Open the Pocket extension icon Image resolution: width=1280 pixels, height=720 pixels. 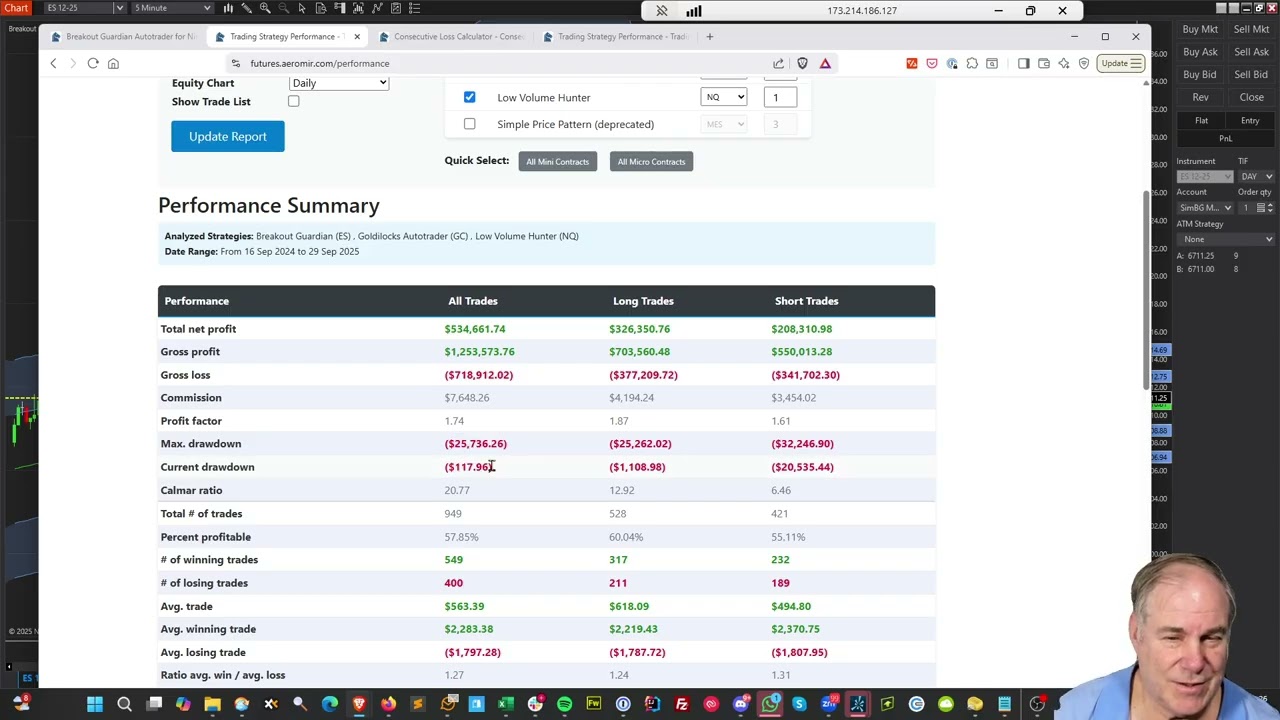click(x=932, y=63)
